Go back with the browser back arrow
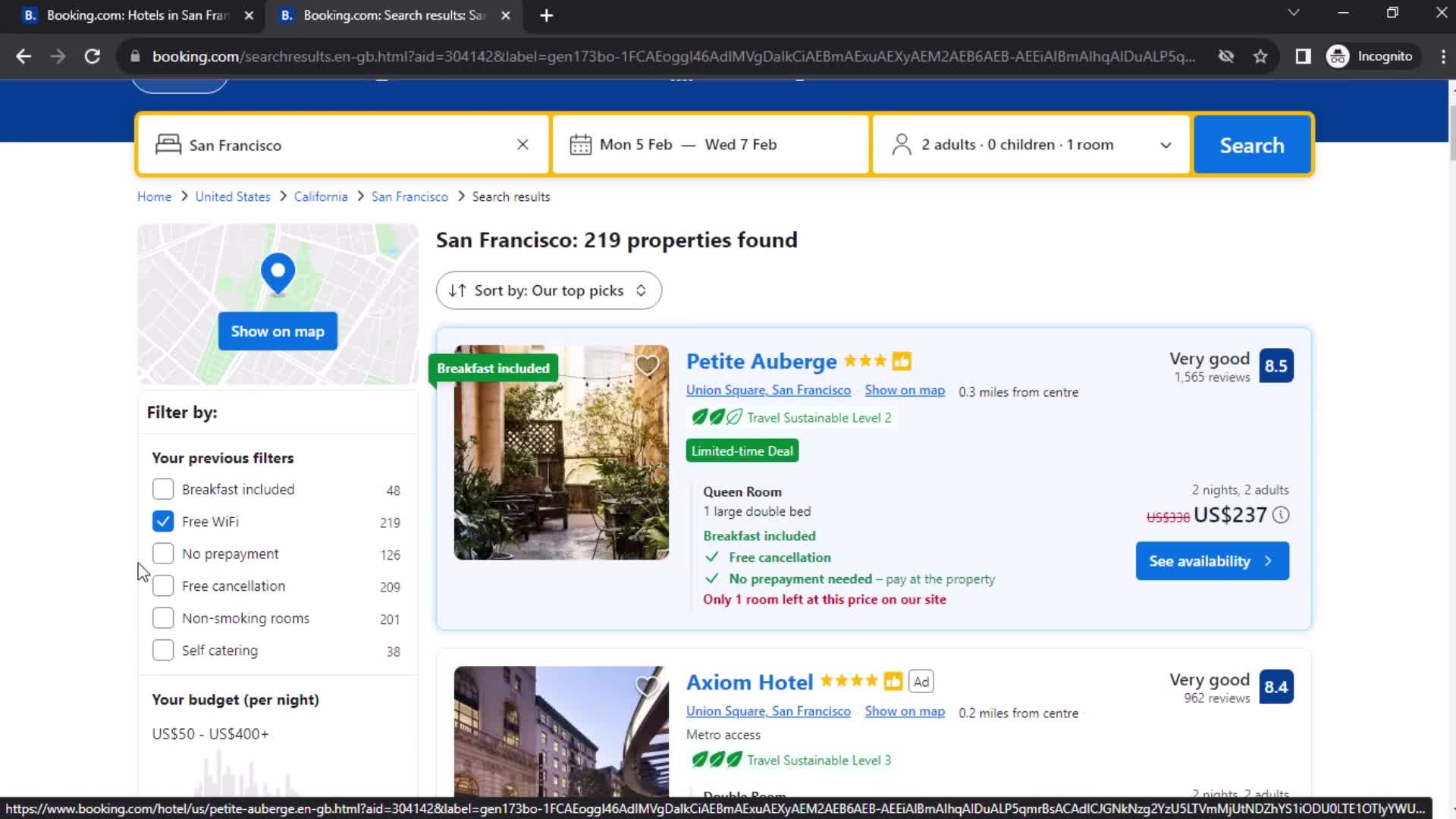Image resolution: width=1456 pixels, height=819 pixels. (24, 56)
